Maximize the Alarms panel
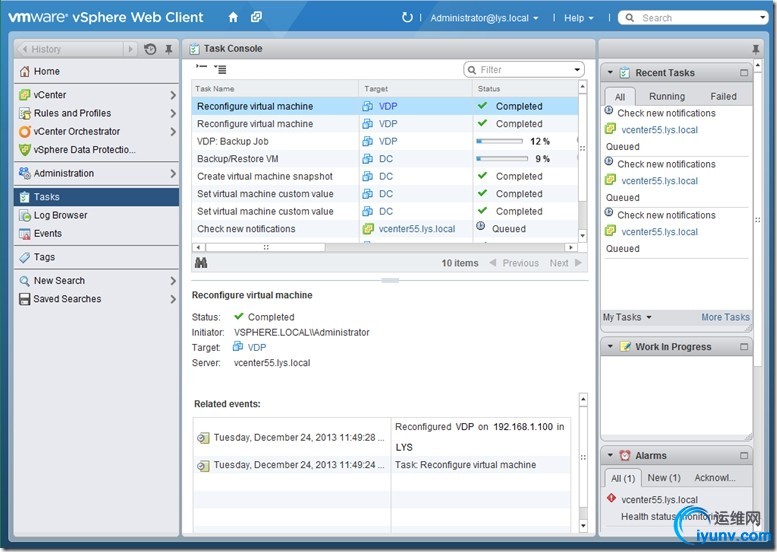The height and width of the screenshot is (552, 777). [x=744, y=455]
